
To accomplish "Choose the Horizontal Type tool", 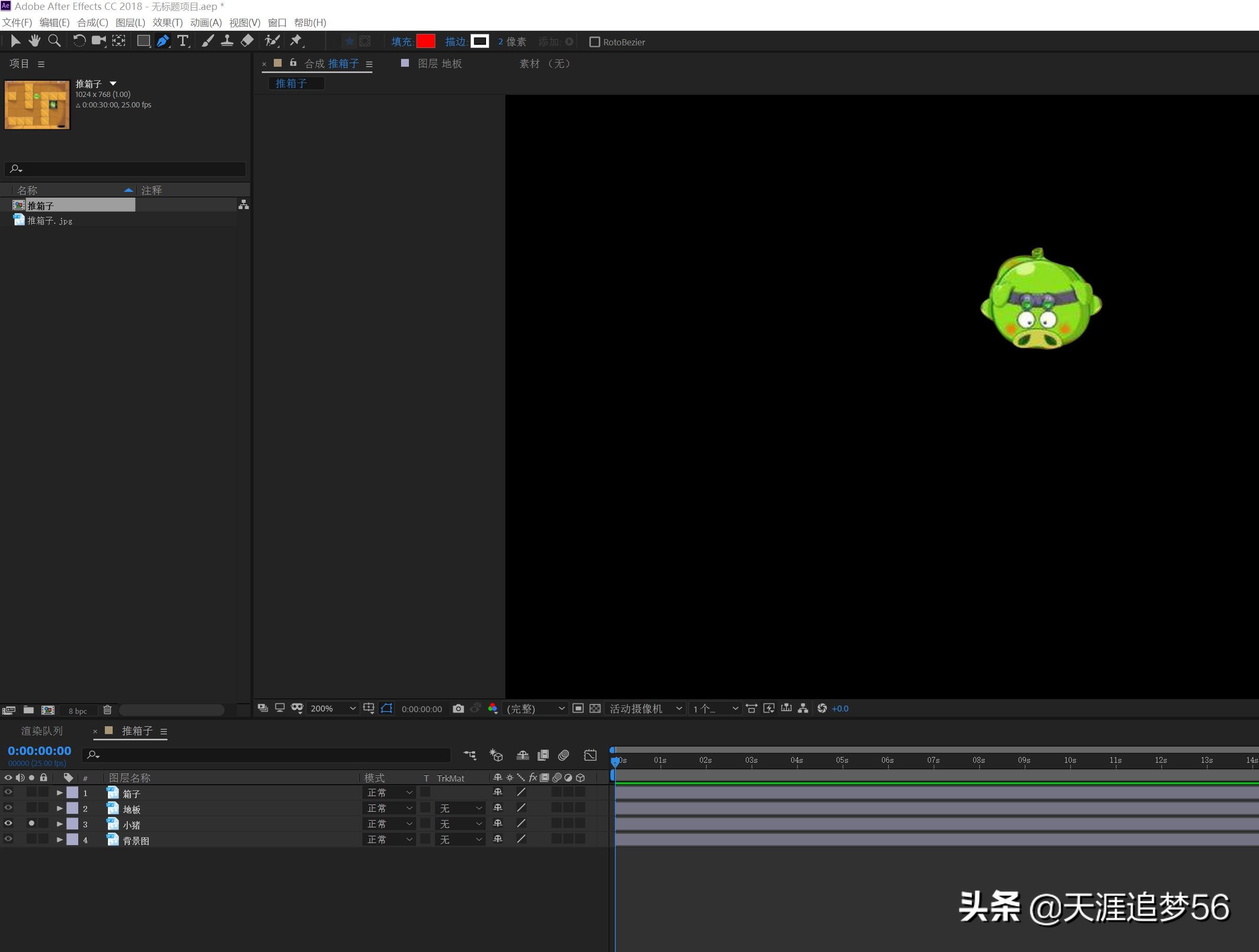I will click(x=183, y=41).
